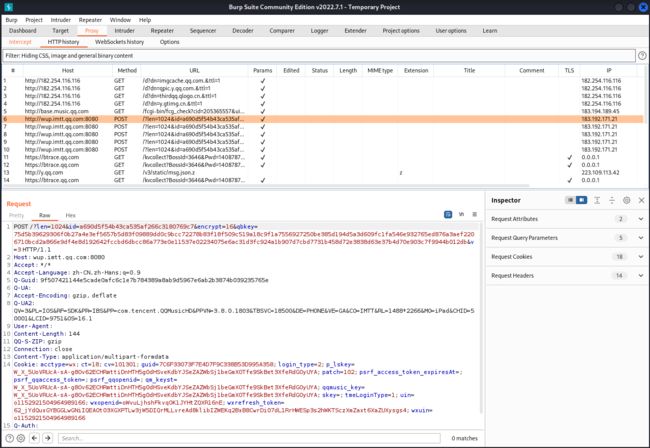650x448 pixels.
Task: Open the Intruder menu in menu bar
Action: click(x=61, y=20)
